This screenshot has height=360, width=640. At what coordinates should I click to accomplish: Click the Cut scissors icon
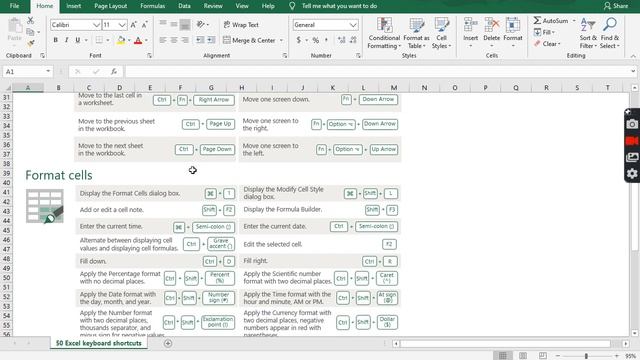pyautogui.click(x=30, y=20)
